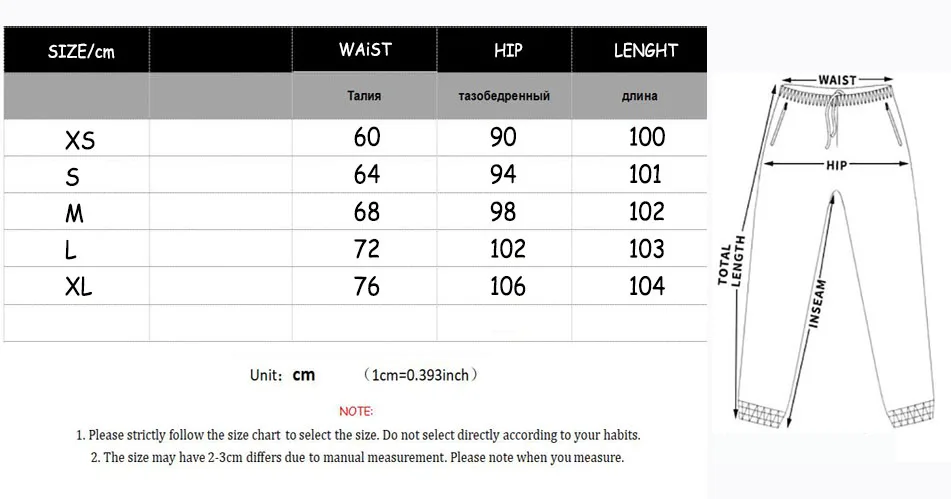951x499 pixels.
Task: Click the XS size row label
Action: point(80,141)
